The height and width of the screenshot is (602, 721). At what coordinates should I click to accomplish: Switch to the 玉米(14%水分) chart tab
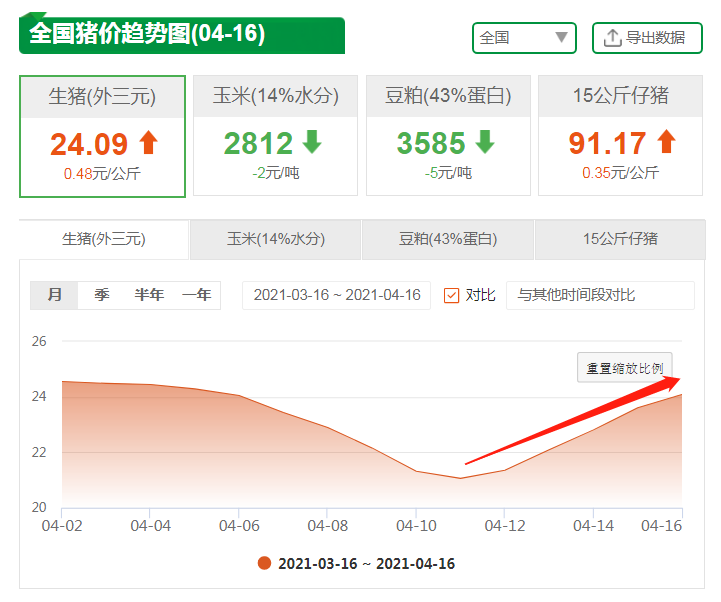pyautogui.click(x=275, y=239)
